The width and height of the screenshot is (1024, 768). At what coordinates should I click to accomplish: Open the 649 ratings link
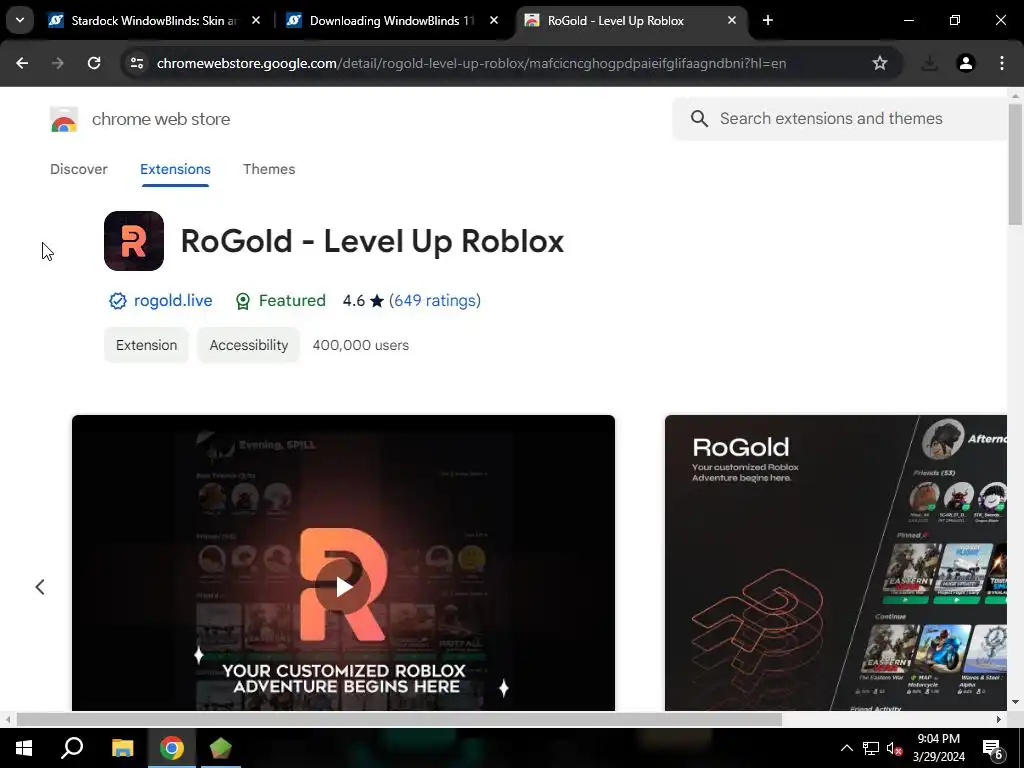pos(435,300)
